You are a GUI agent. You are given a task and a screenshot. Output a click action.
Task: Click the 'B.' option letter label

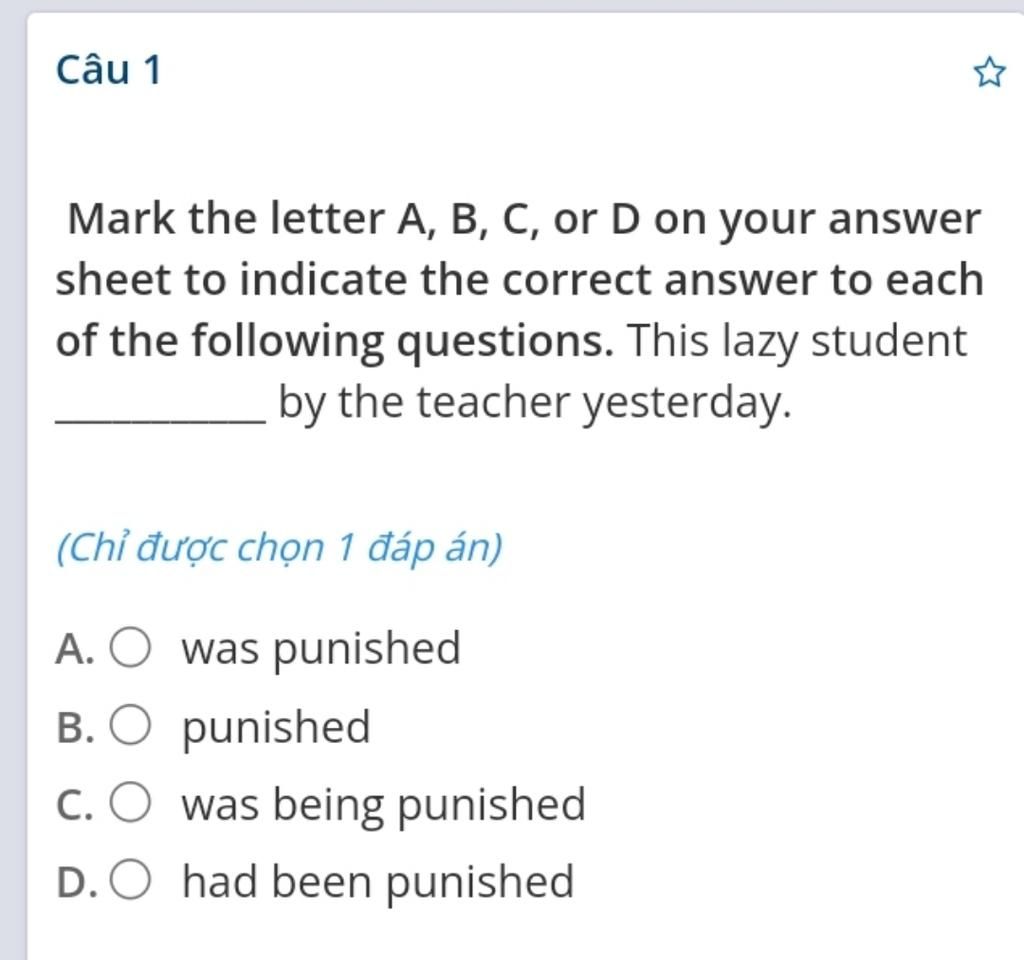pyautogui.click(x=74, y=728)
